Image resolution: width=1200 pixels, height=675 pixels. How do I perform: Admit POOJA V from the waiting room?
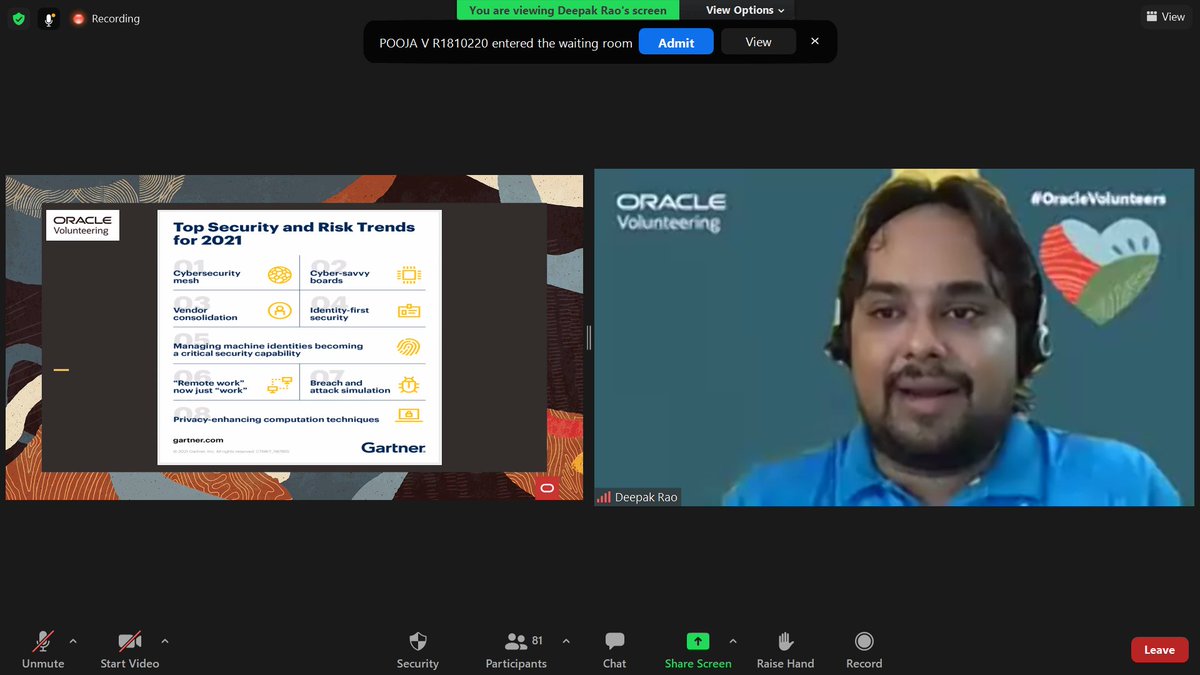pos(676,41)
